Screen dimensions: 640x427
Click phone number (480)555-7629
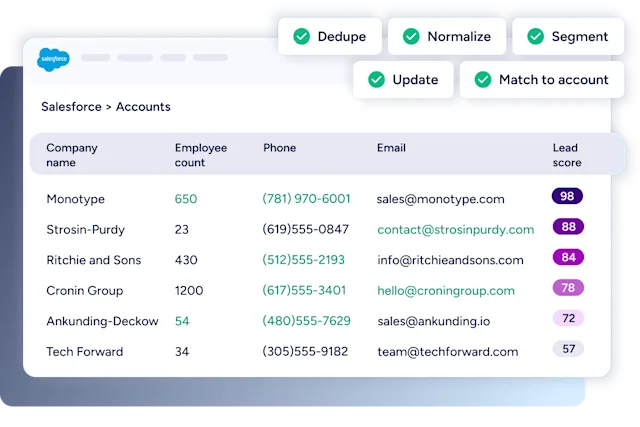[307, 321]
